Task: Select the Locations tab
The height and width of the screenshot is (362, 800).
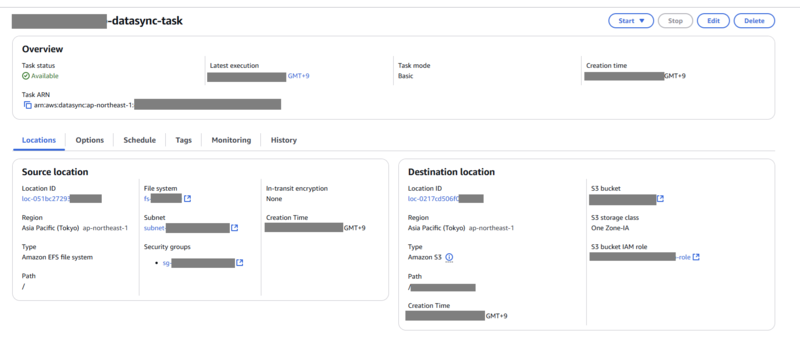Action: point(39,140)
